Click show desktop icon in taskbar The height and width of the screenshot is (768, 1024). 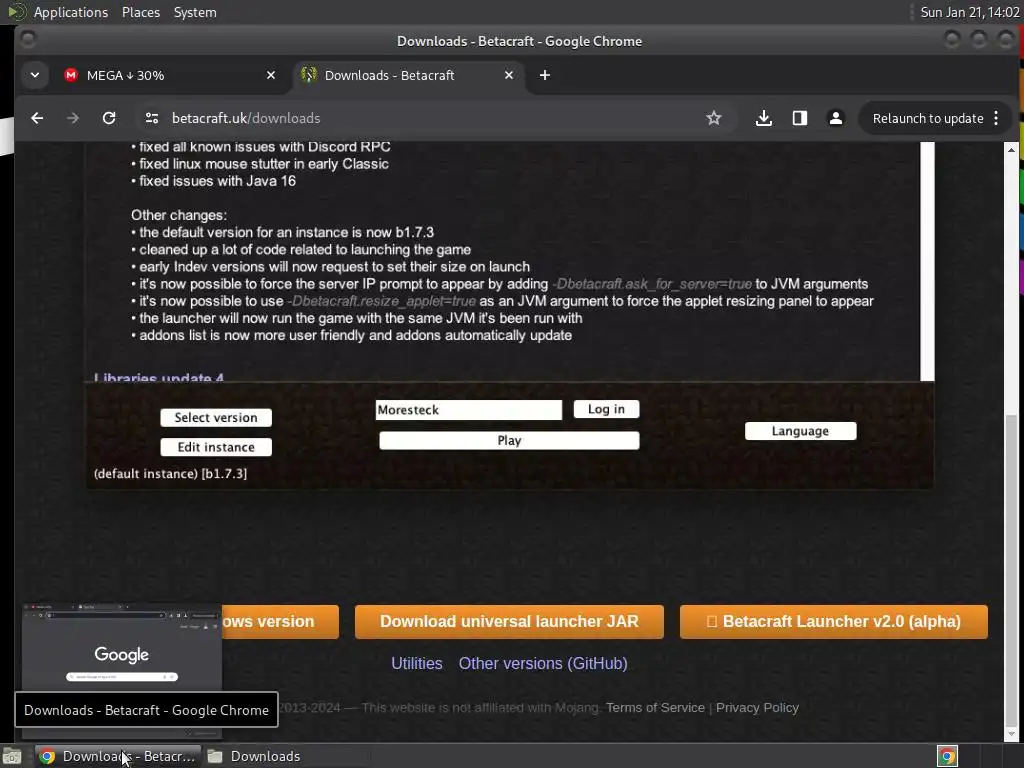click(12, 756)
